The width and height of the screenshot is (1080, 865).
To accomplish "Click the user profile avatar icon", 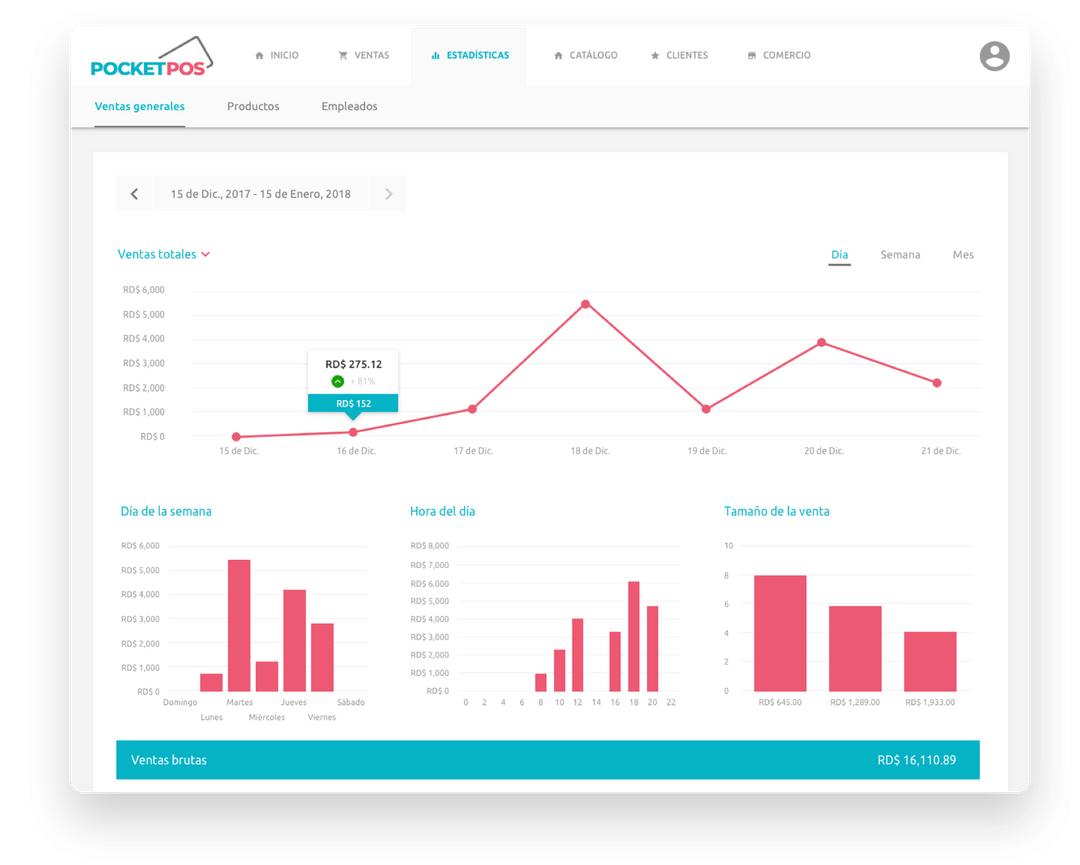I will point(994,57).
